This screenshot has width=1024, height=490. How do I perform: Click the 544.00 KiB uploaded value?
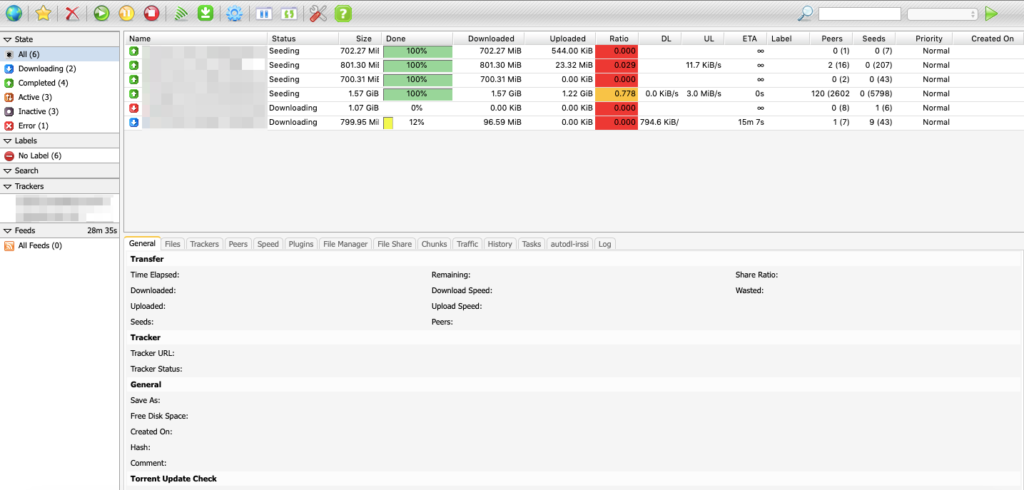point(571,51)
